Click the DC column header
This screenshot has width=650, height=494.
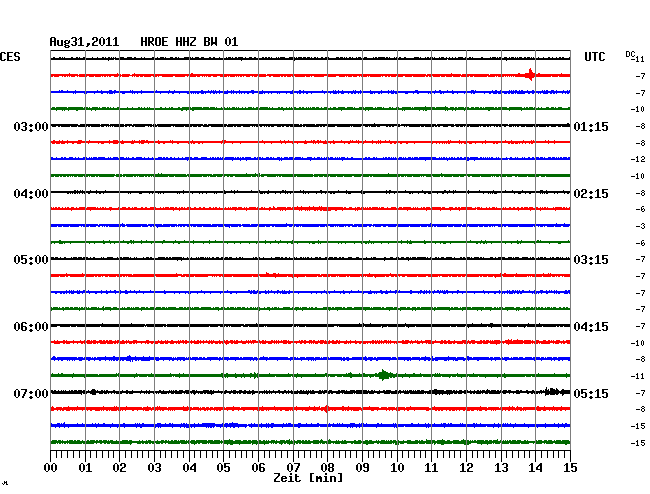tap(630, 54)
